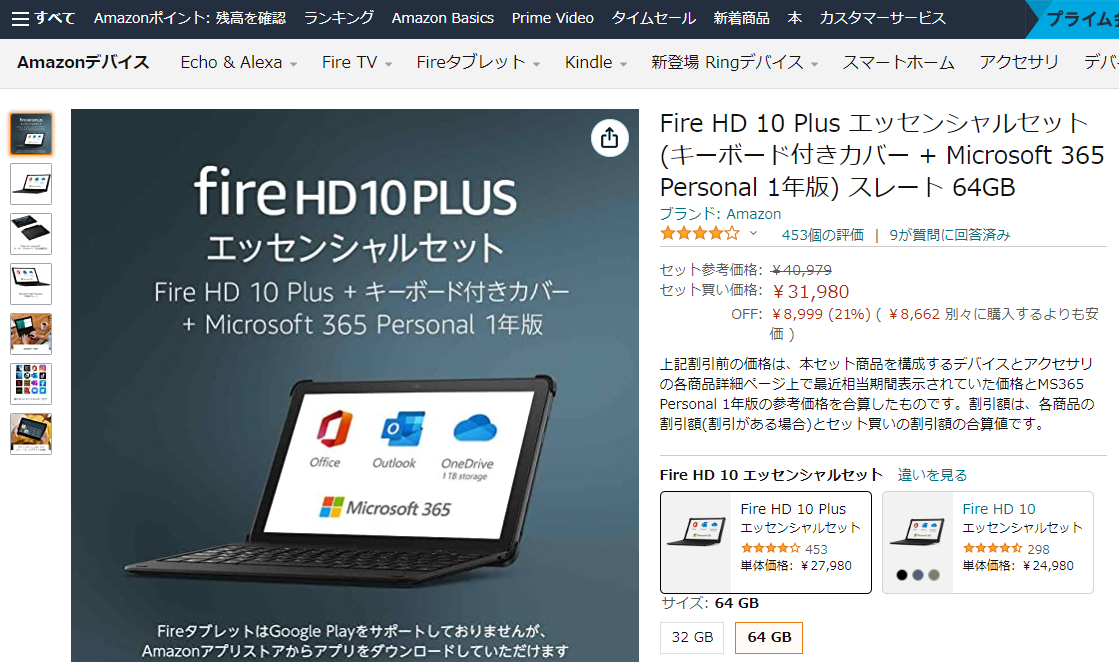Screen dimensions: 1119x662
Task: Open Prime Video in top navigation
Action: 552,18
